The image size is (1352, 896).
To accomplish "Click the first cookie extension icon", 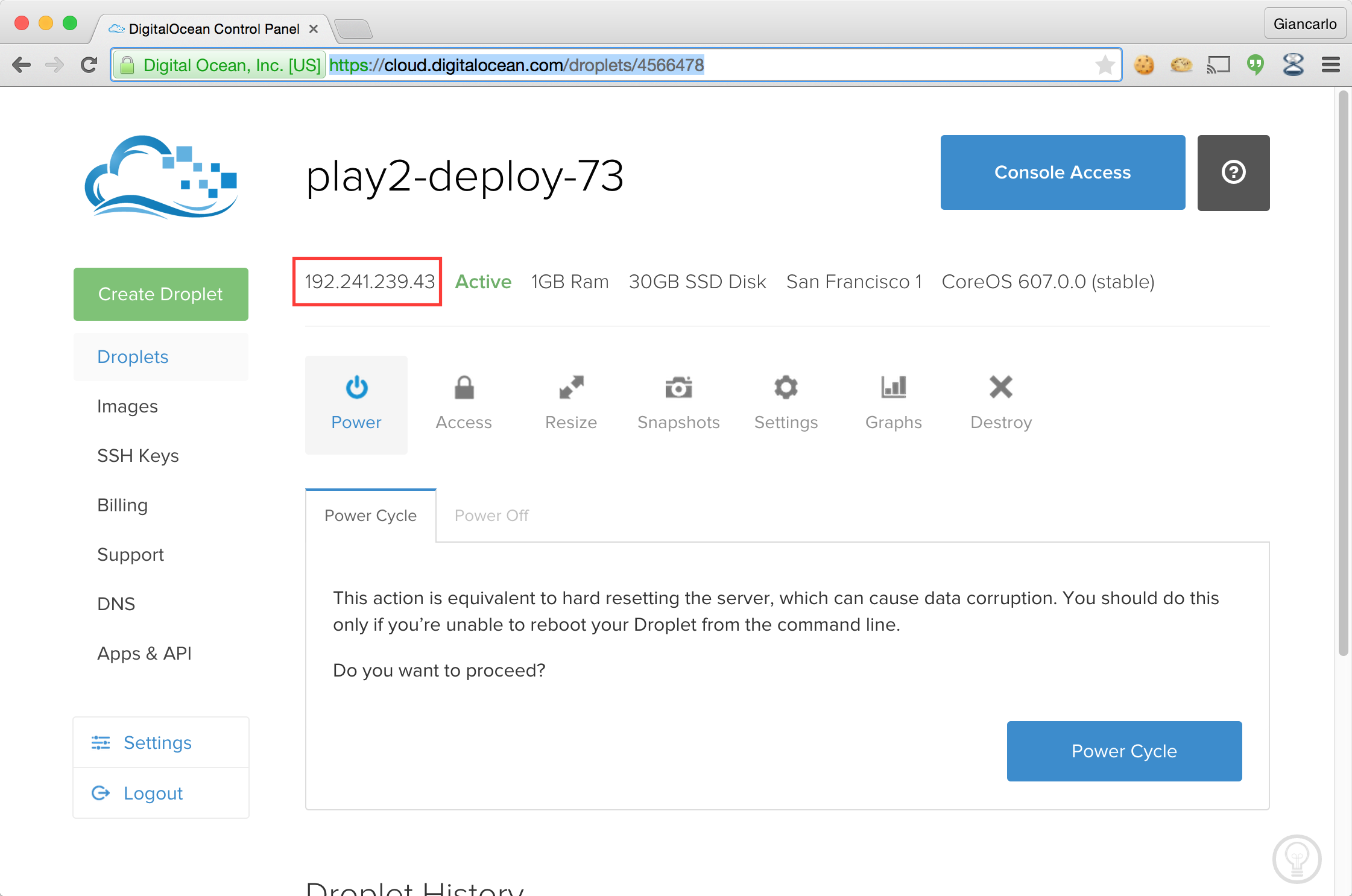I will tap(1144, 65).
